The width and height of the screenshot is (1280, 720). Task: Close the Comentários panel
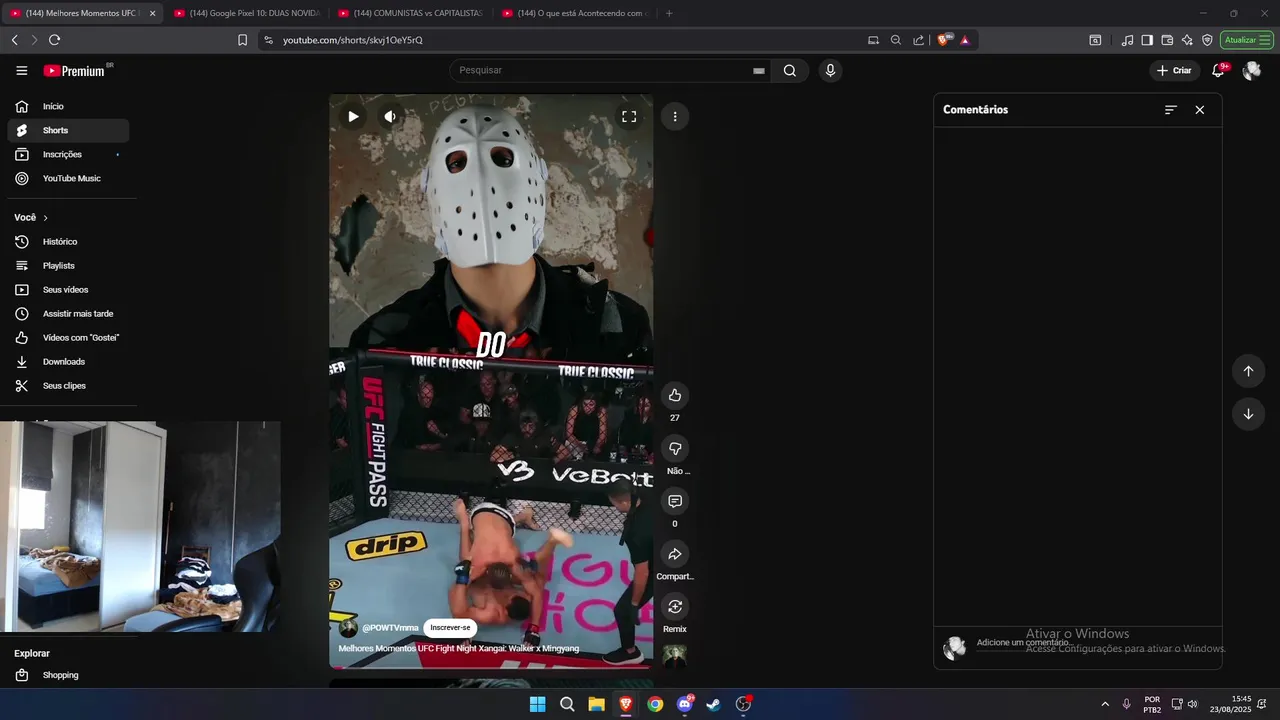coord(1200,110)
